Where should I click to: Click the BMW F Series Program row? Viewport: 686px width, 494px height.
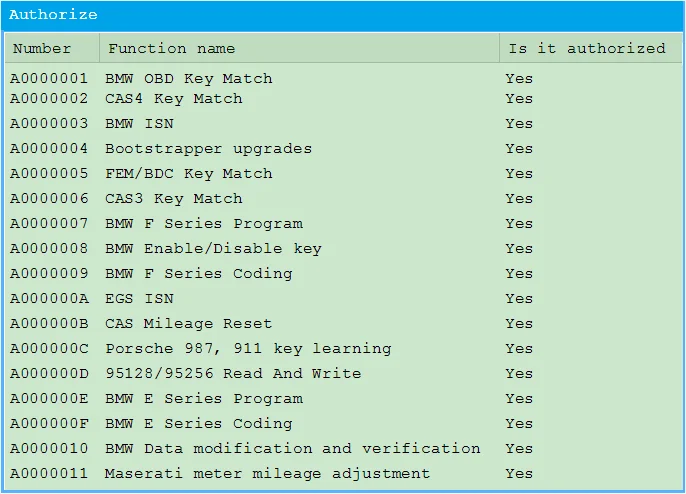tap(203, 224)
